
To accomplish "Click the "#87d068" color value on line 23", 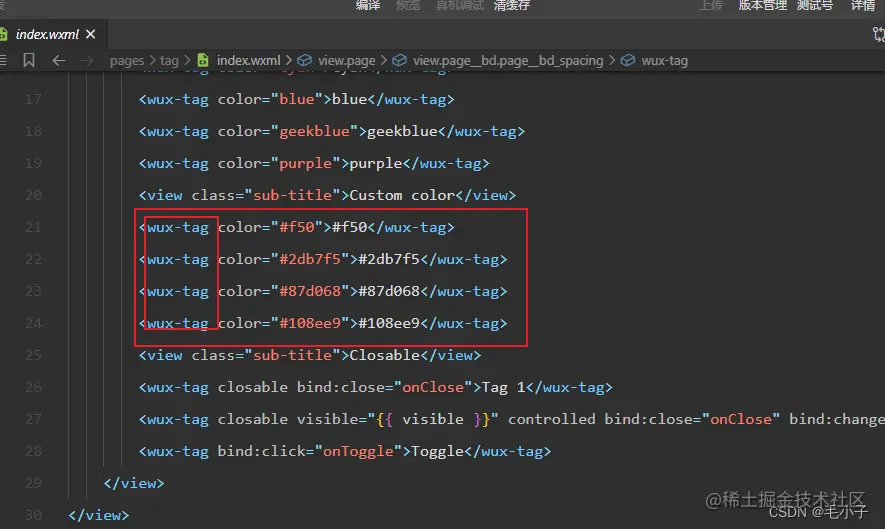I will tap(310, 291).
